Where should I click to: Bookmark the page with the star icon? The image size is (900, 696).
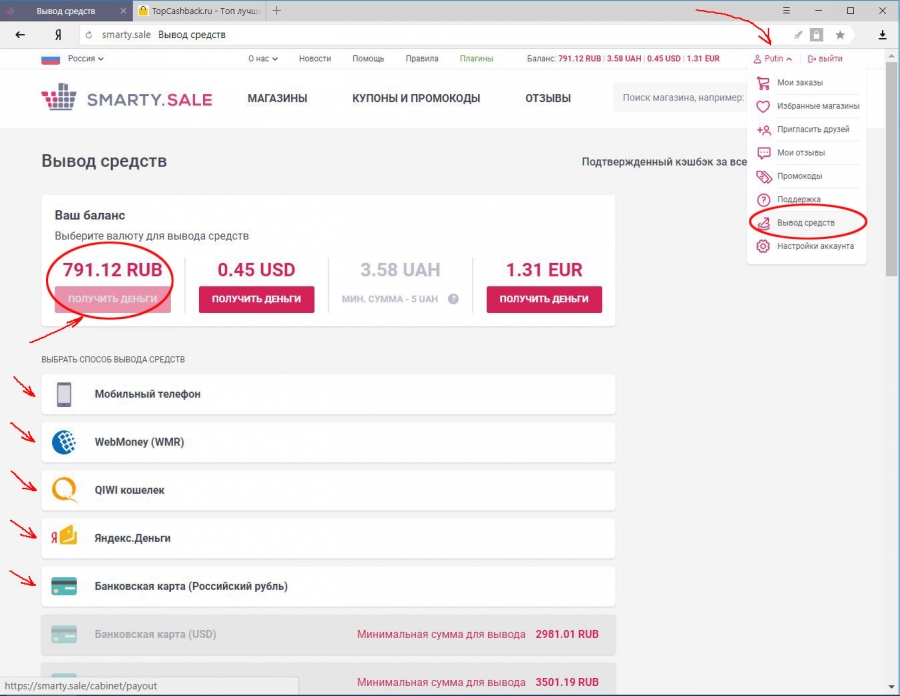840,35
